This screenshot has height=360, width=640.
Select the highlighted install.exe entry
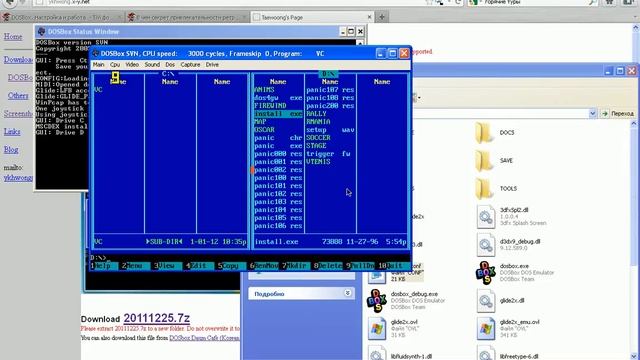pos(278,114)
